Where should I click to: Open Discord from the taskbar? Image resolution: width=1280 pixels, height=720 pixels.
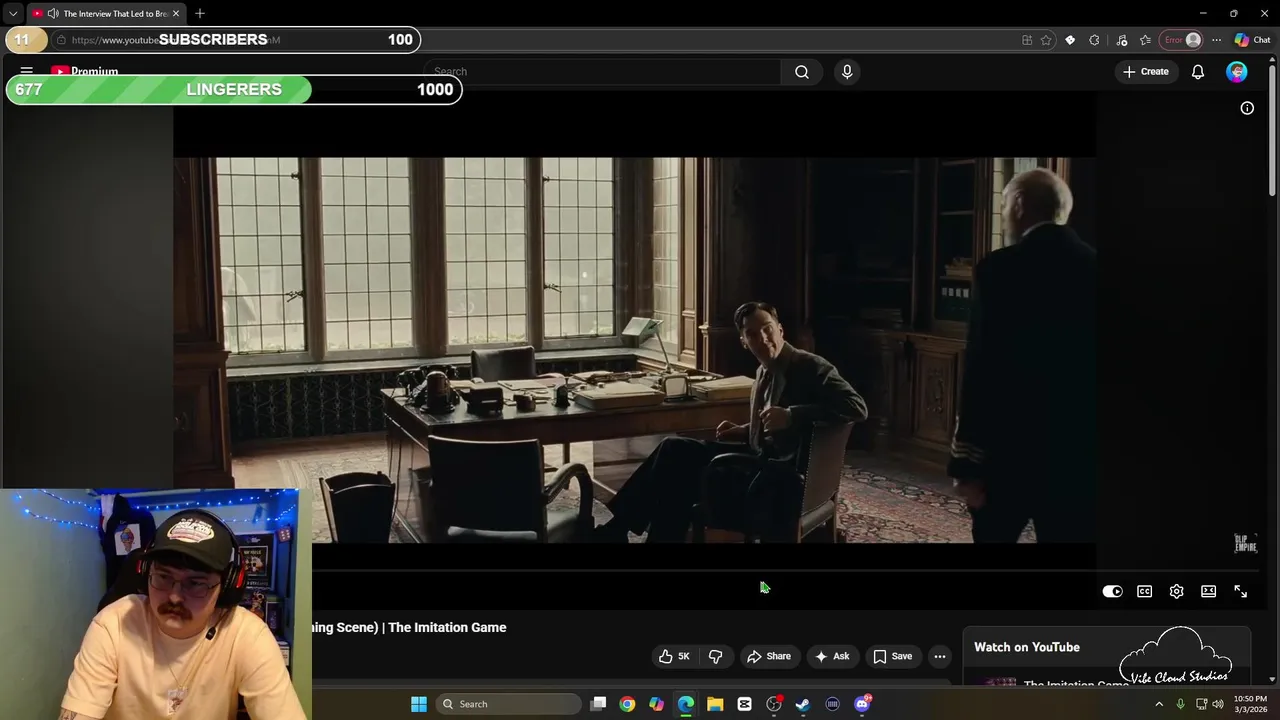click(x=862, y=704)
